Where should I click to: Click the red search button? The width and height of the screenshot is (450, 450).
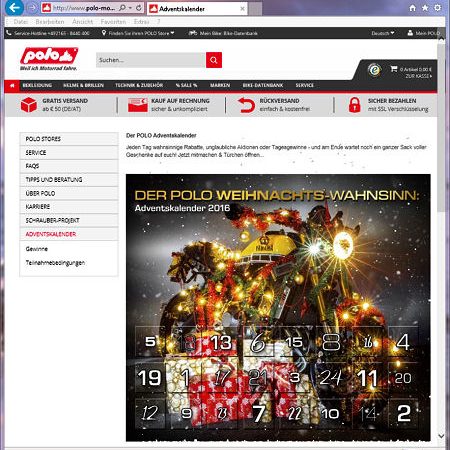click(214, 60)
